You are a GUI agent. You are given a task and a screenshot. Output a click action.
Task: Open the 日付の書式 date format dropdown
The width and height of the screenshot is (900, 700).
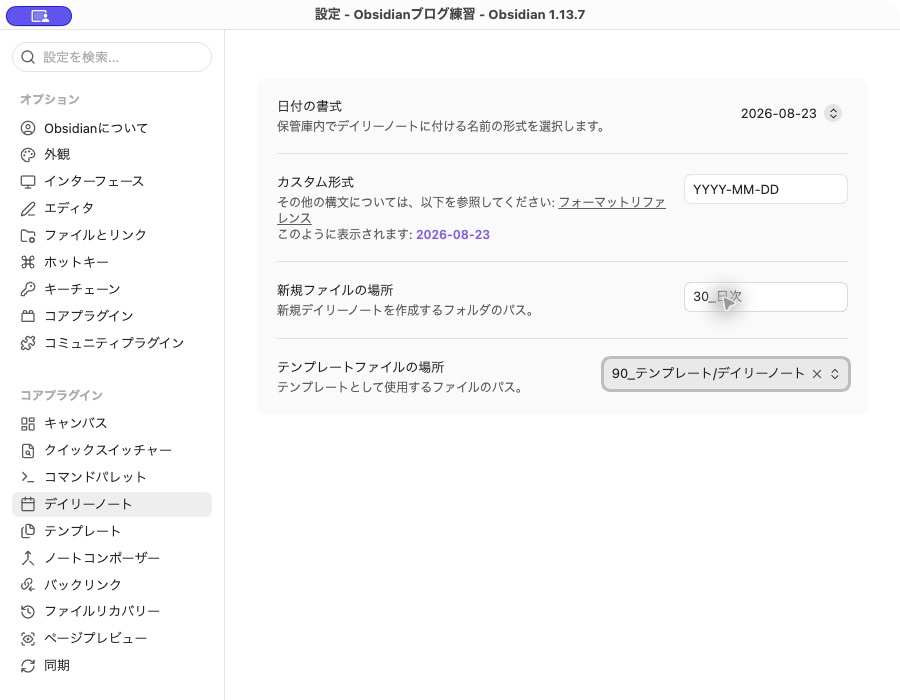[791, 114]
